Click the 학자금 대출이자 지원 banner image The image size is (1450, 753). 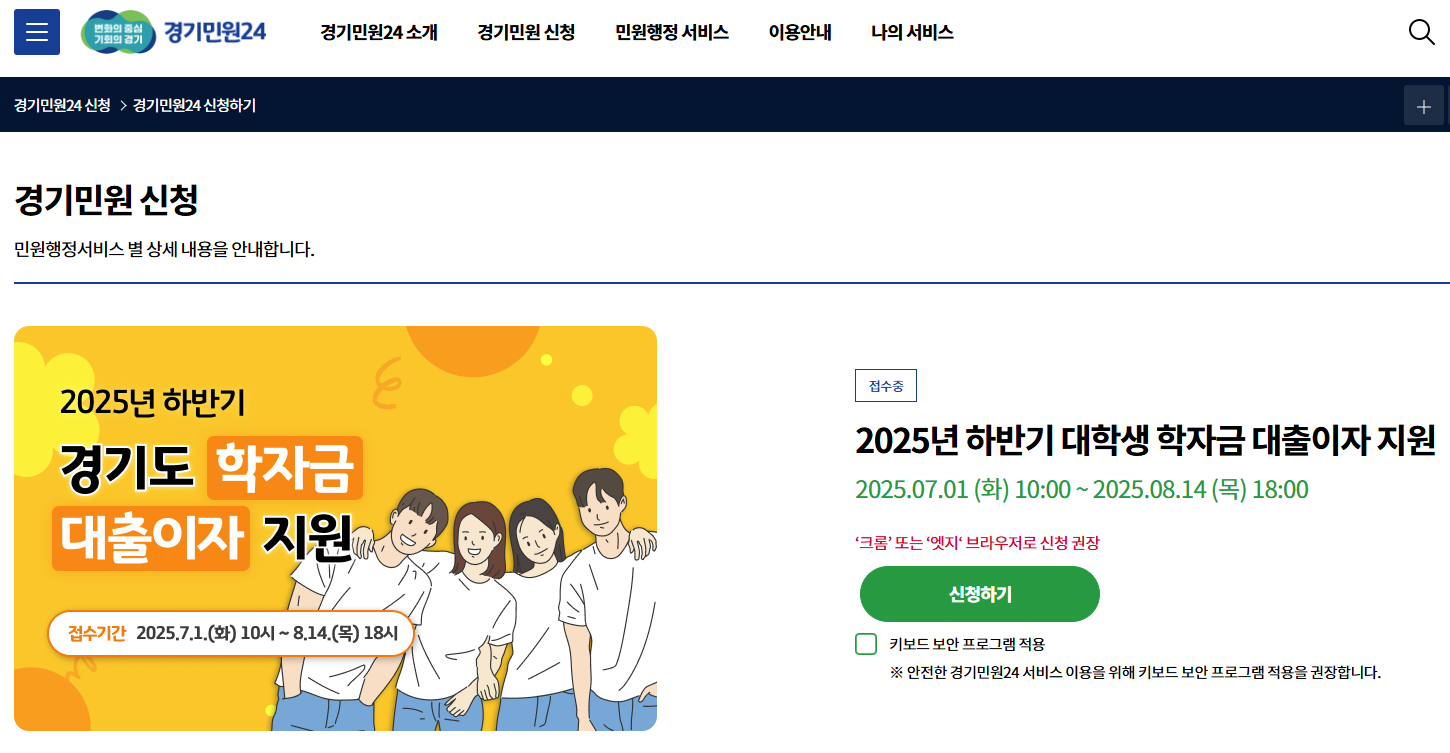coord(335,528)
